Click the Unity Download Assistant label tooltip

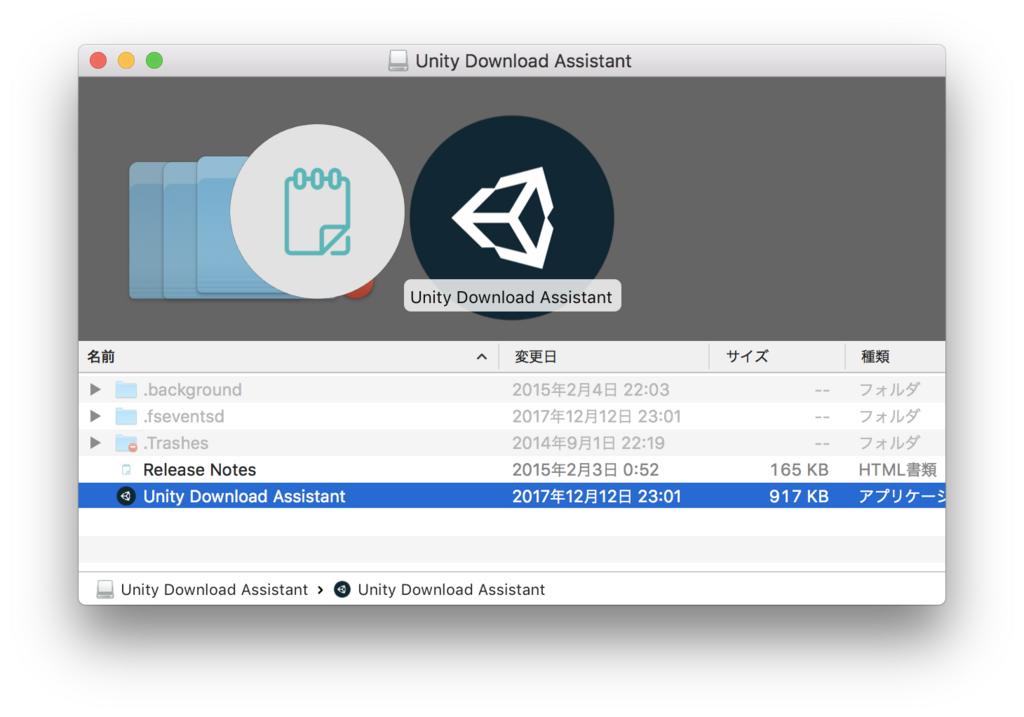pyautogui.click(x=512, y=296)
